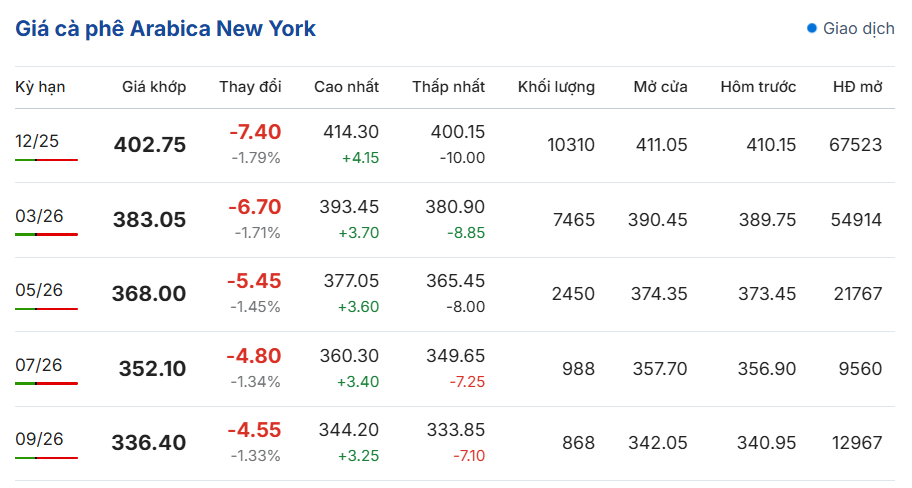
Task: Click the green-red range bar under 12/25
Action: pyautogui.click(x=46, y=159)
